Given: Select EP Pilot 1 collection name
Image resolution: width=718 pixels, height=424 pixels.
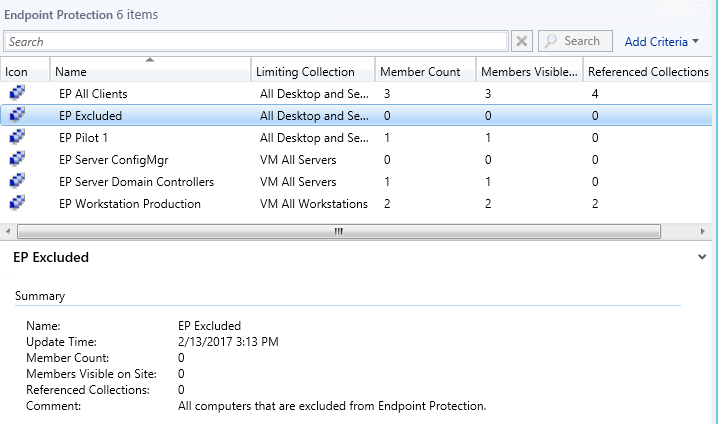Looking at the screenshot, I should click(84, 138).
